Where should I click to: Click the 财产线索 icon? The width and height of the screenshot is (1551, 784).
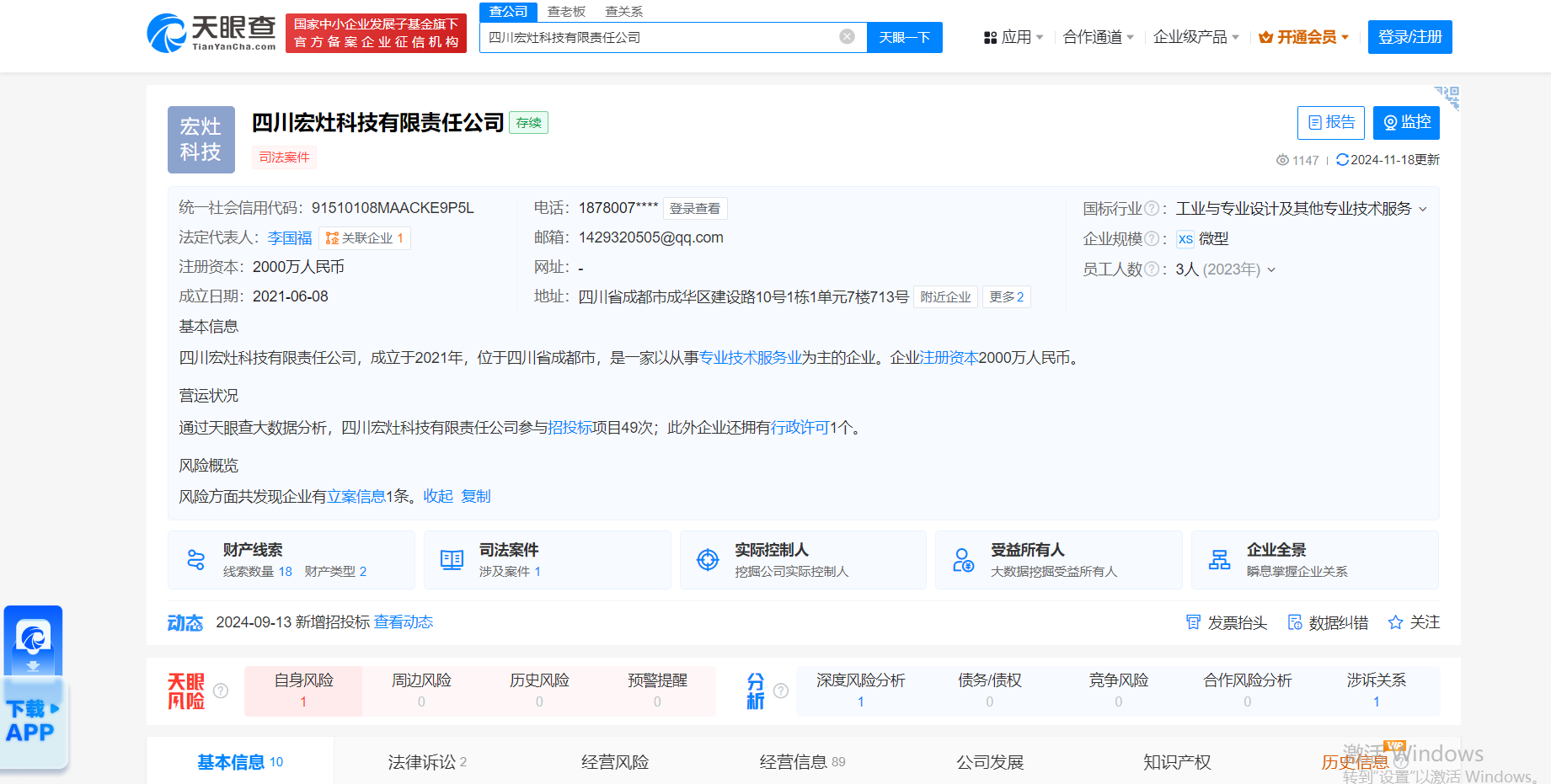coord(196,559)
